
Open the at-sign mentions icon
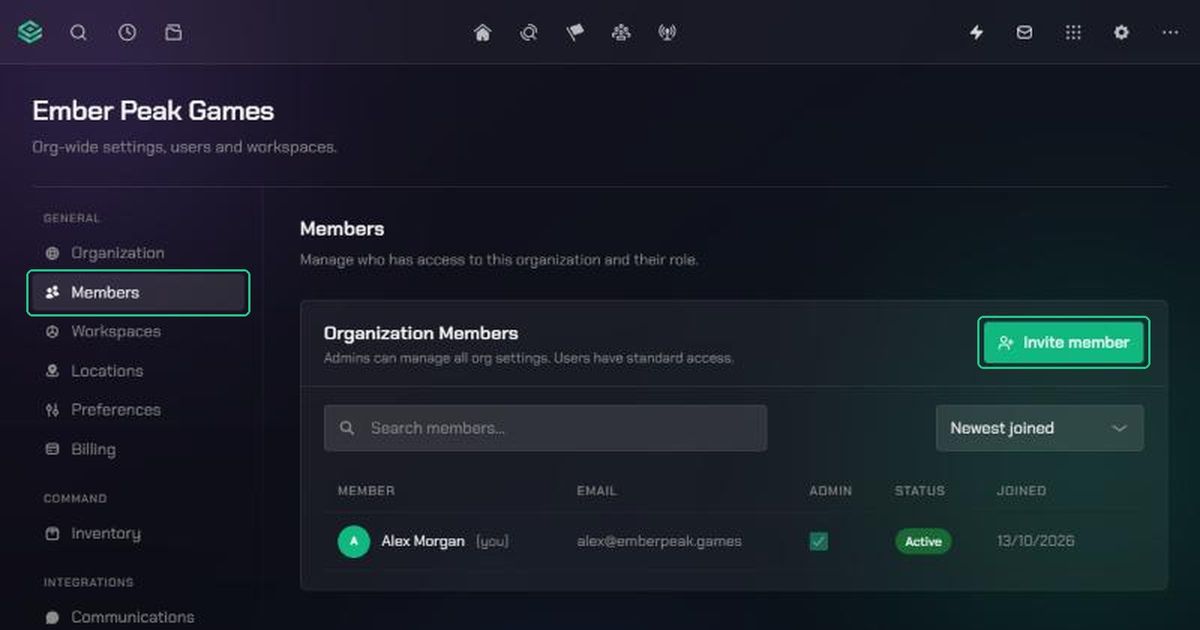529,33
